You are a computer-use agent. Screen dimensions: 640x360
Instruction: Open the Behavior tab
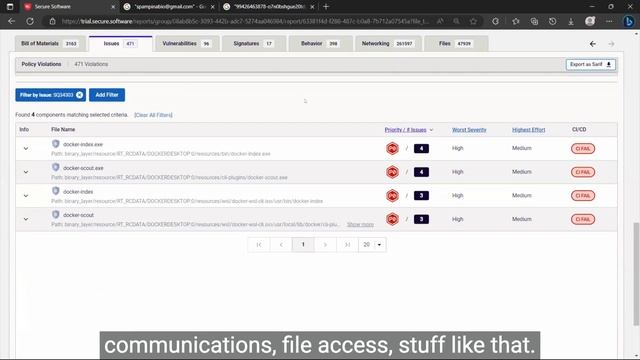(x=320, y=44)
